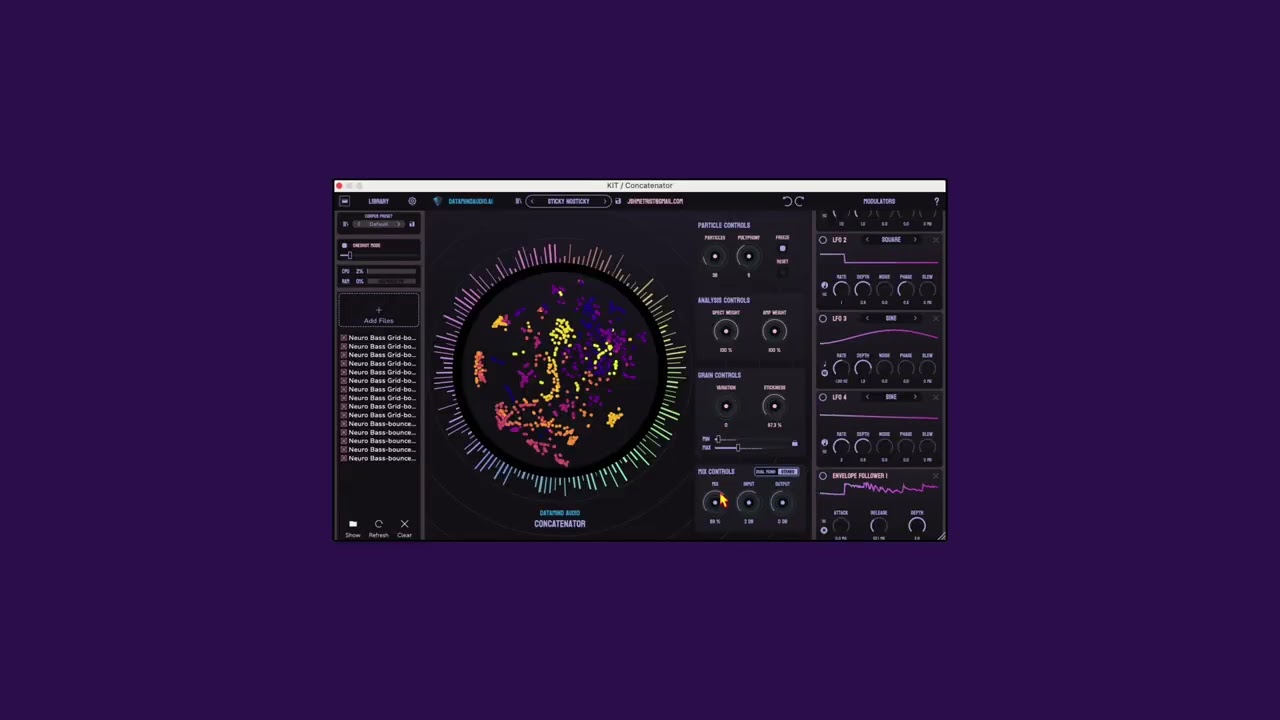Image resolution: width=1280 pixels, height=720 pixels.
Task: Toggle checkbox of the first Neuro Bass Grid file
Action: pyautogui.click(x=344, y=338)
